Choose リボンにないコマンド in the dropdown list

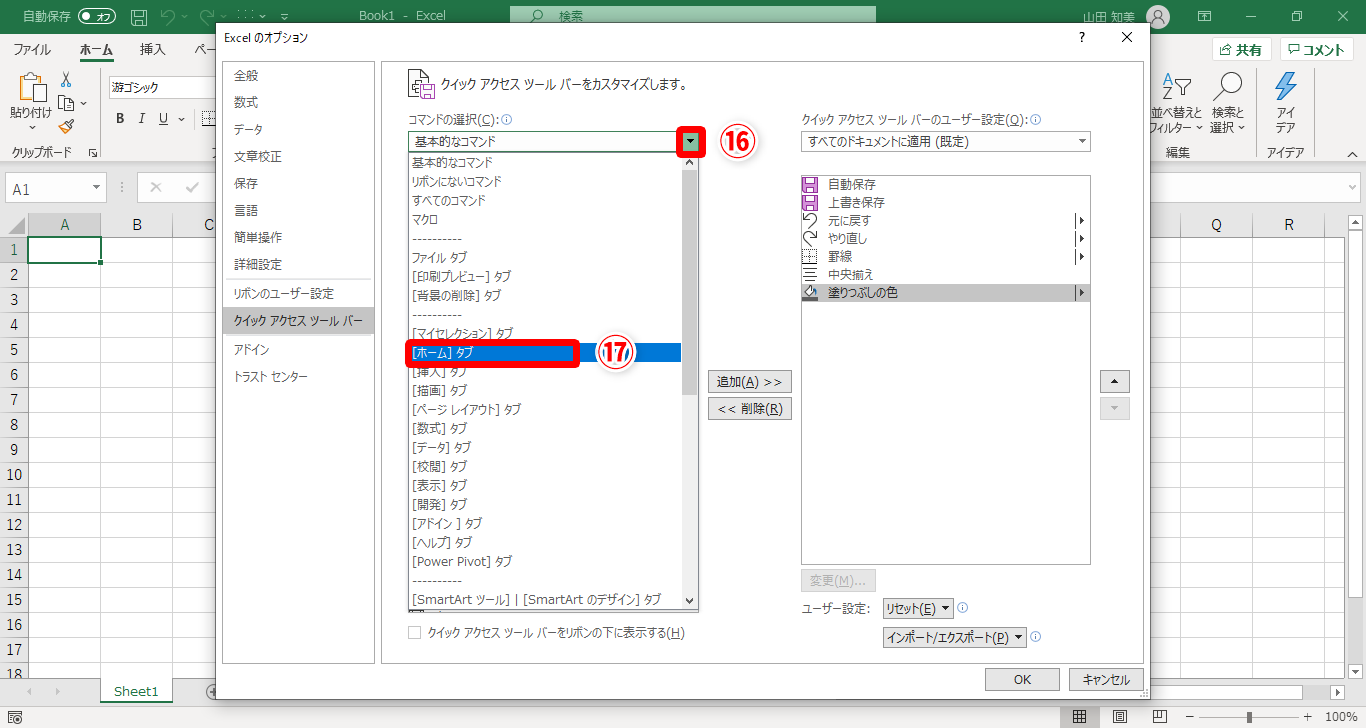pyautogui.click(x=544, y=182)
